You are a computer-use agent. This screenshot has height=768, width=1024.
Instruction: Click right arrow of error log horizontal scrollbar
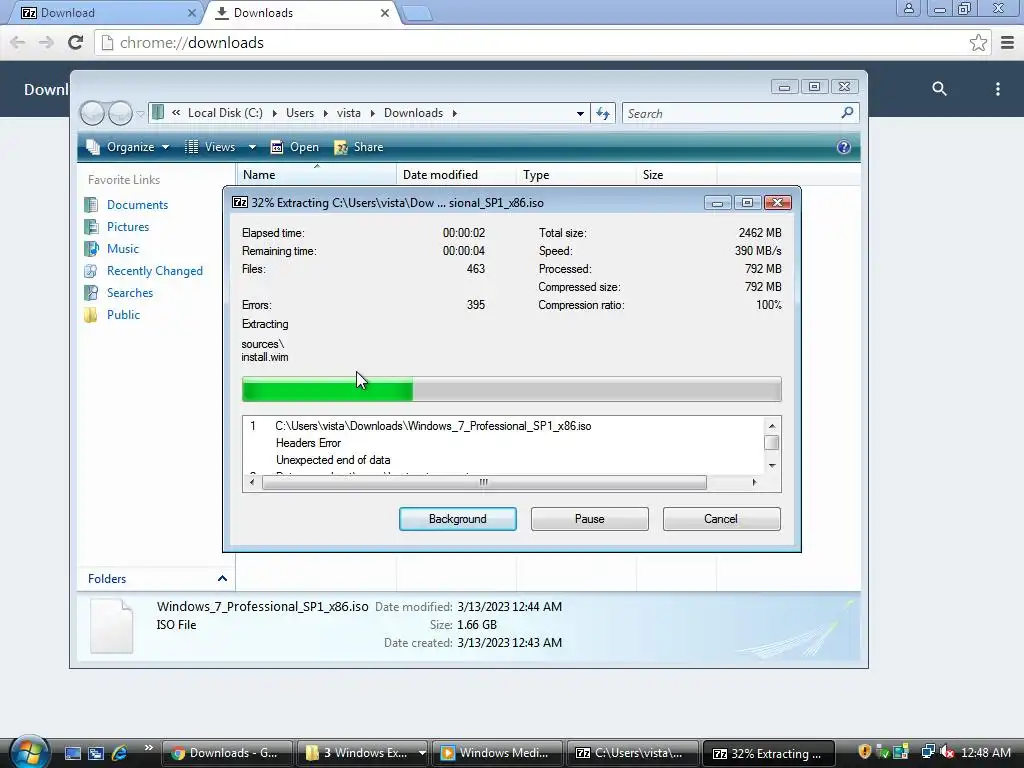point(754,483)
